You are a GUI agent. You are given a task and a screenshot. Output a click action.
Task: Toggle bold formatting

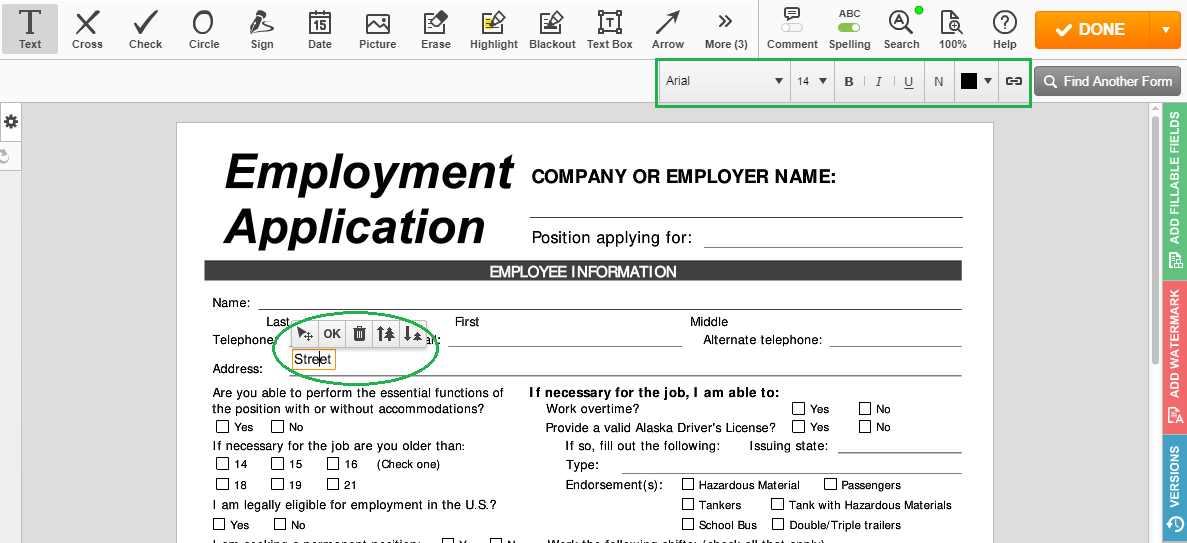click(849, 81)
